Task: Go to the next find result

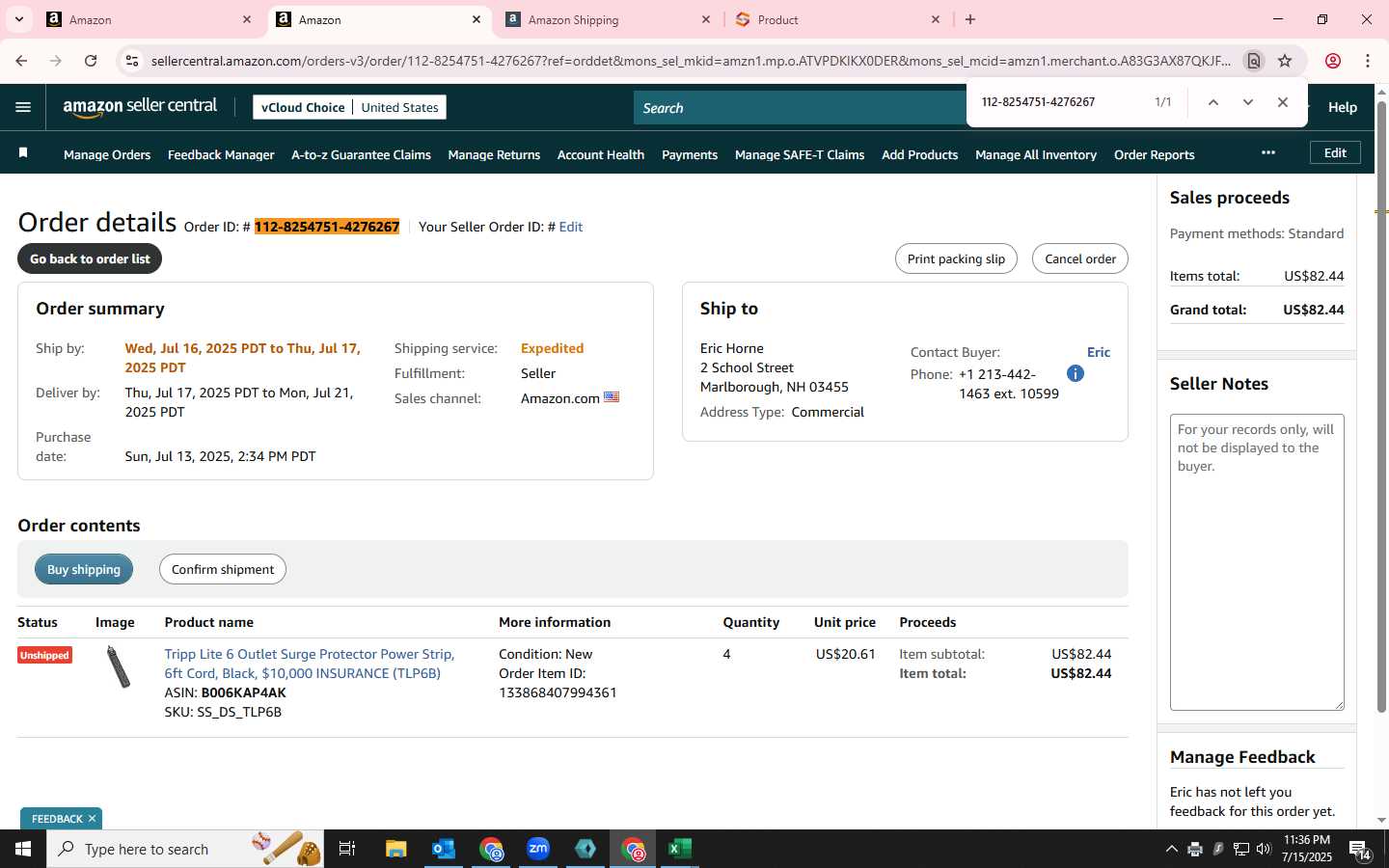Action: coord(1247,102)
